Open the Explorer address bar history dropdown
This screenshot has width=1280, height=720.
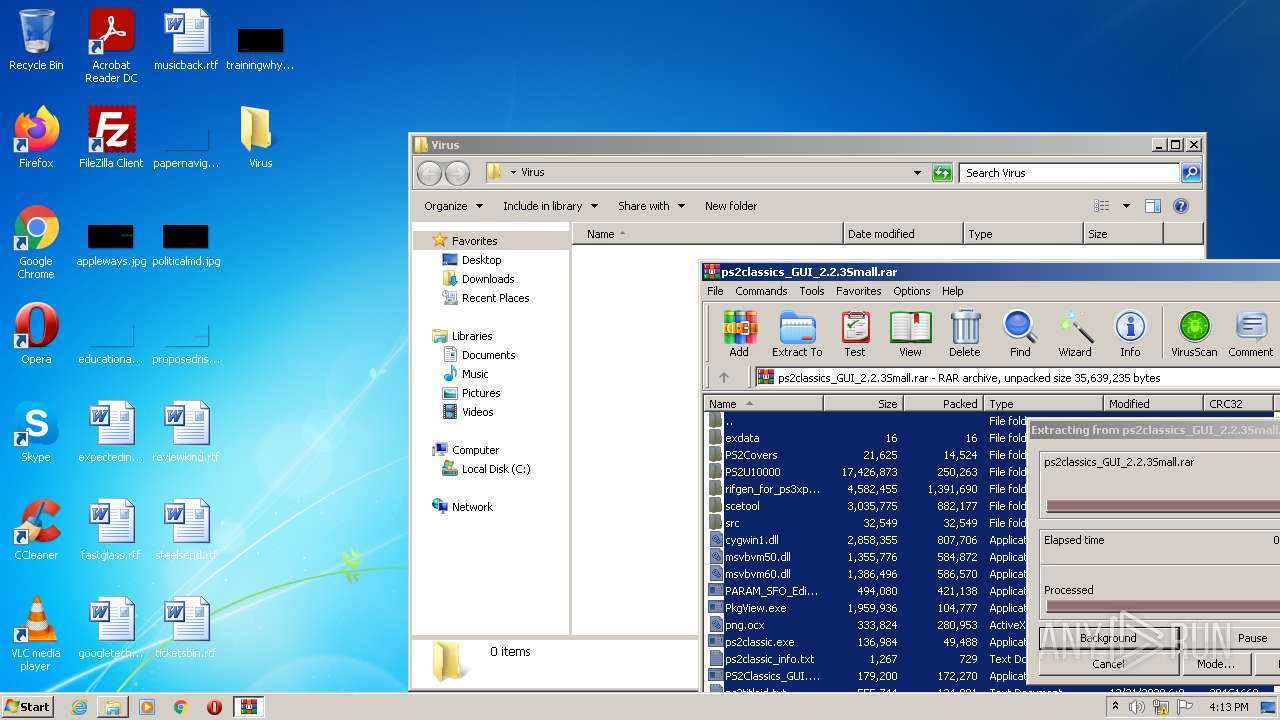pyautogui.click(x=917, y=173)
